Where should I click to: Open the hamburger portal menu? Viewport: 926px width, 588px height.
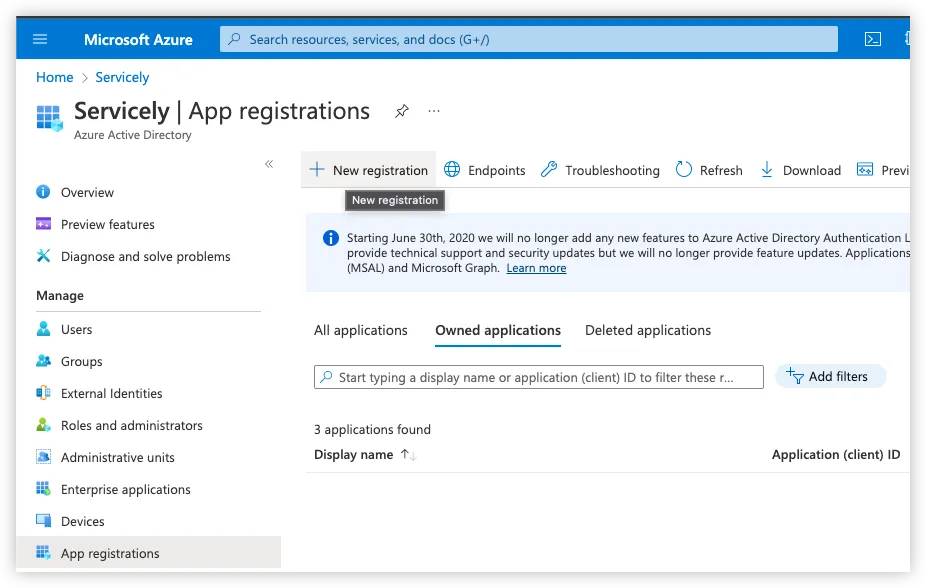pos(40,39)
